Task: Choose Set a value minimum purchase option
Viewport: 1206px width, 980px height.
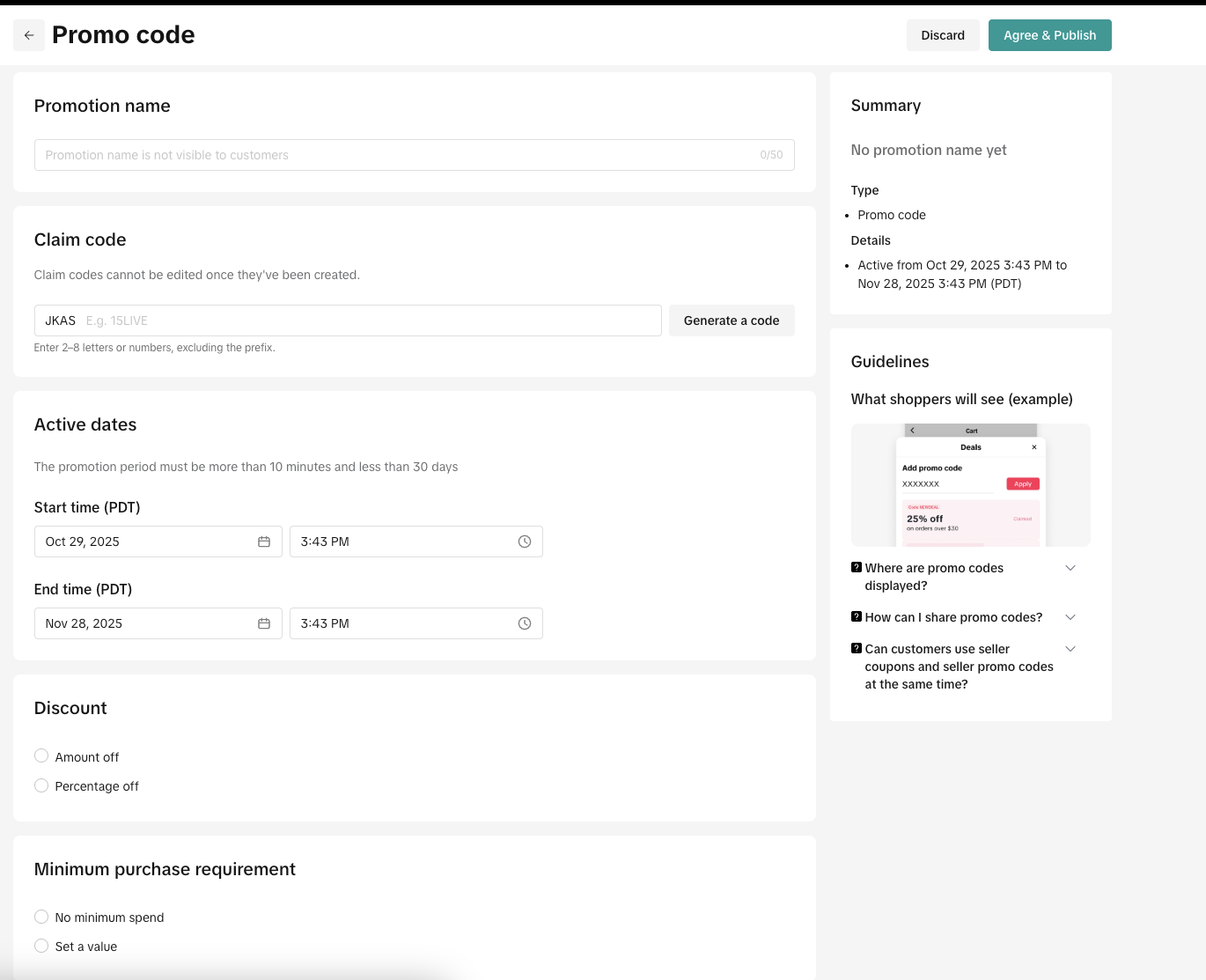Action: pos(41,946)
